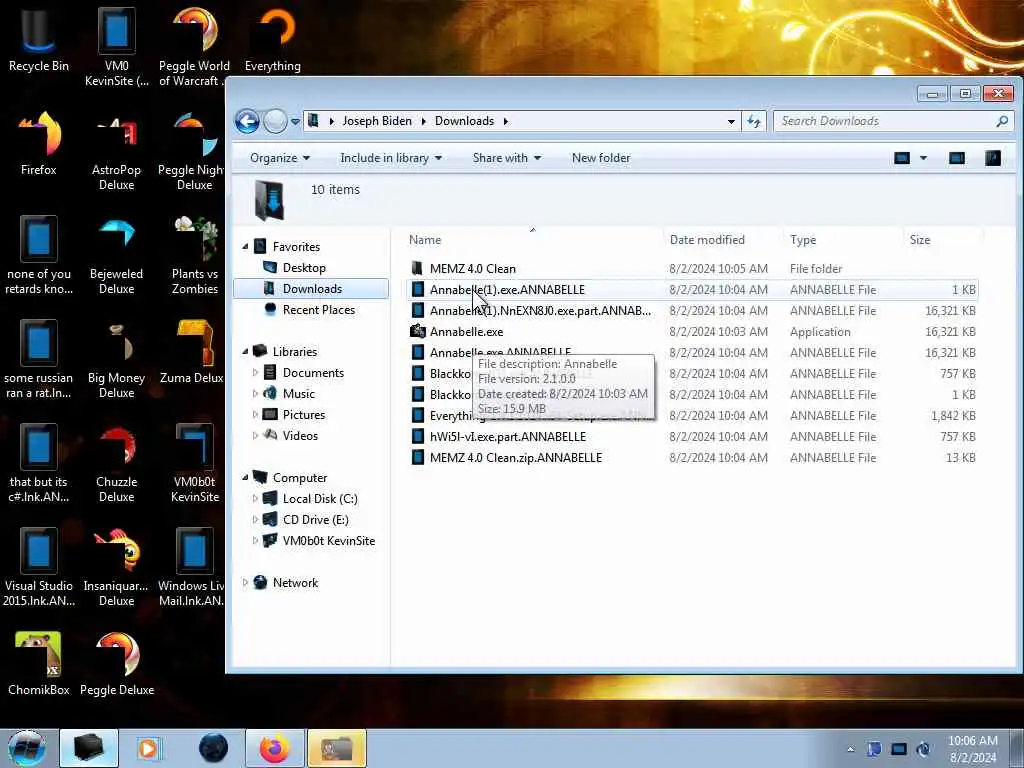
Task: Click the Explorer Back arrow button
Action: point(248,121)
